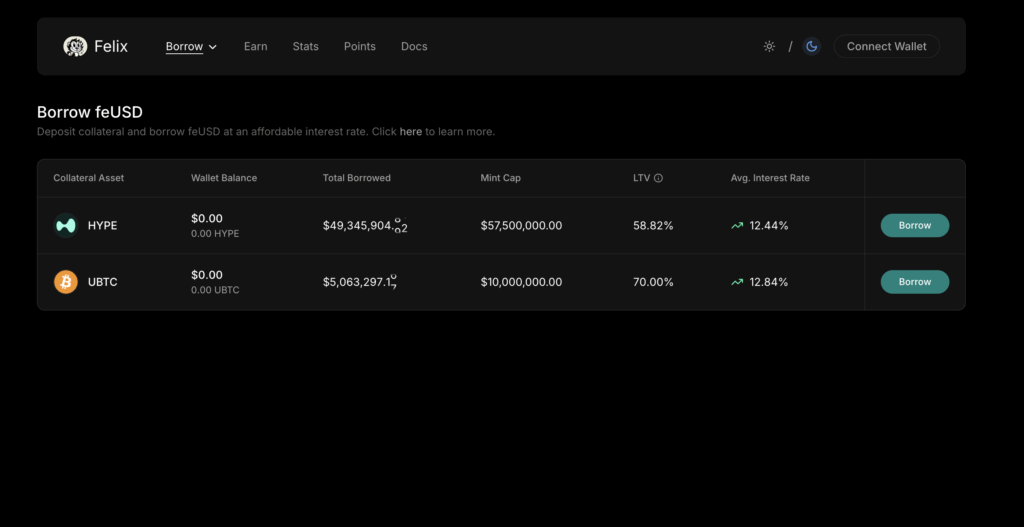The image size is (1024, 527).
Task: Click the Felix lion logo icon
Action: pyautogui.click(x=75, y=46)
